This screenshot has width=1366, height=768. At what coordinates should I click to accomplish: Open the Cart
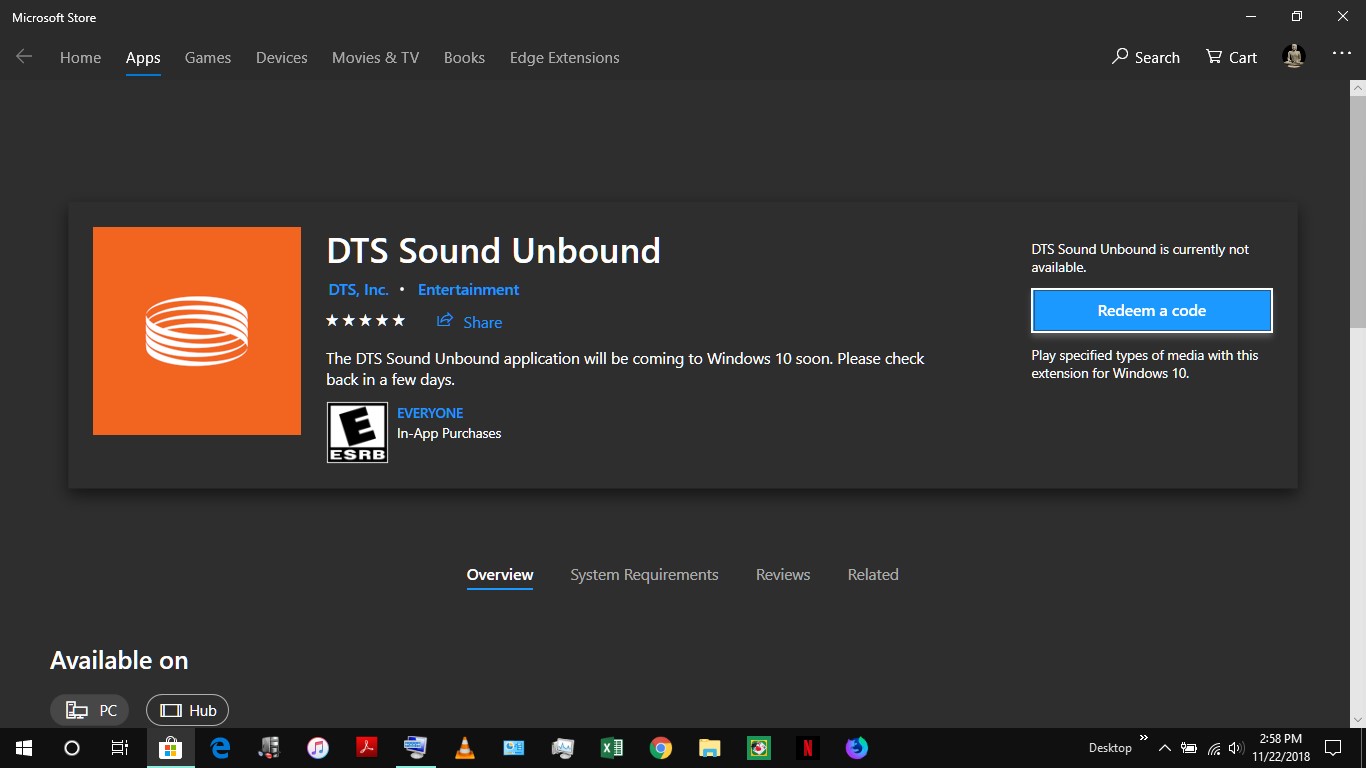(x=1231, y=57)
